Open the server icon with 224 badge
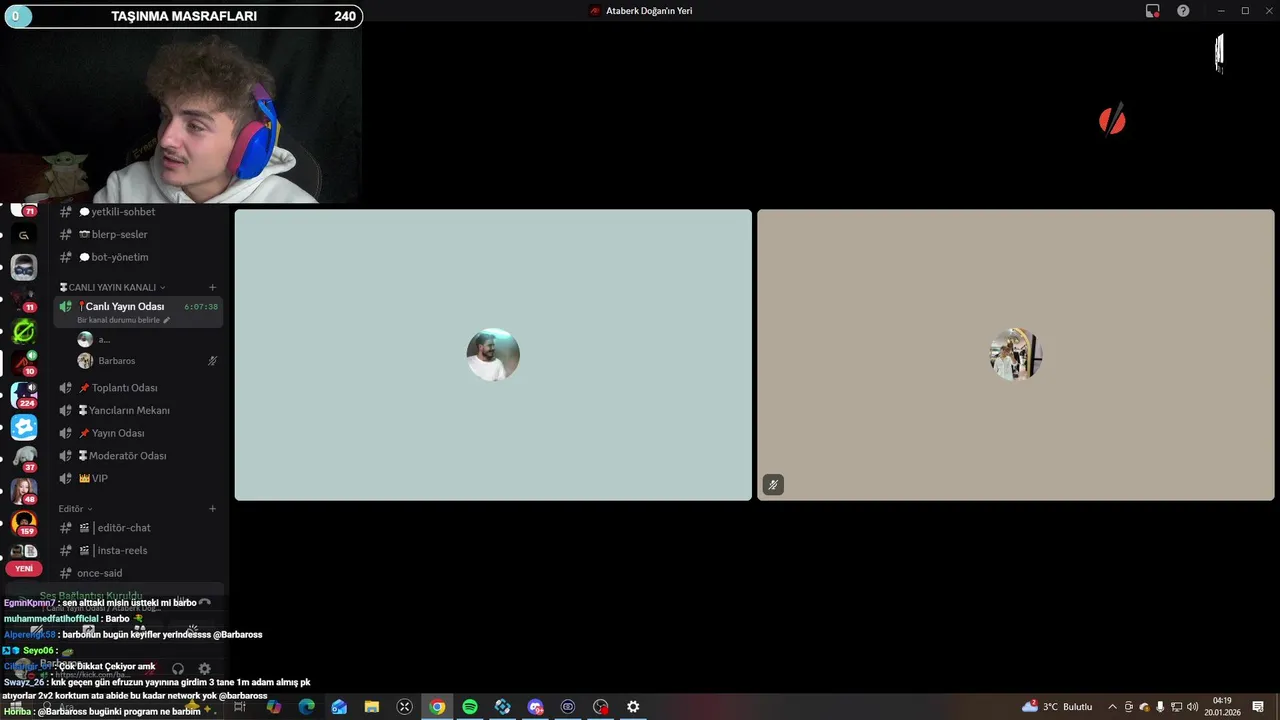Viewport: 1280px width, 720px height. (24, 395)
